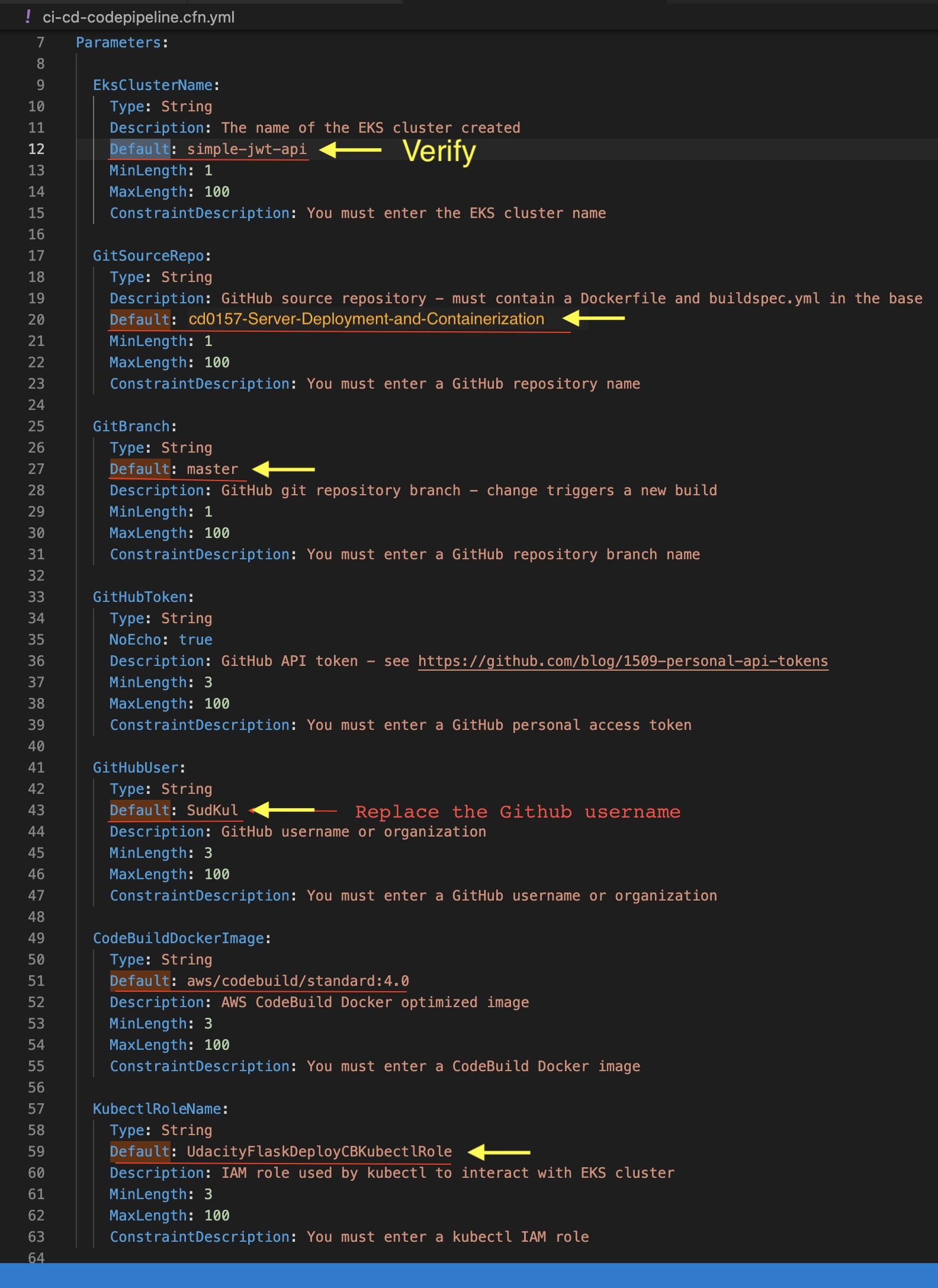Click the EKS cluster created description text
The image size is (938, 1288).
[x=371, y=128]
